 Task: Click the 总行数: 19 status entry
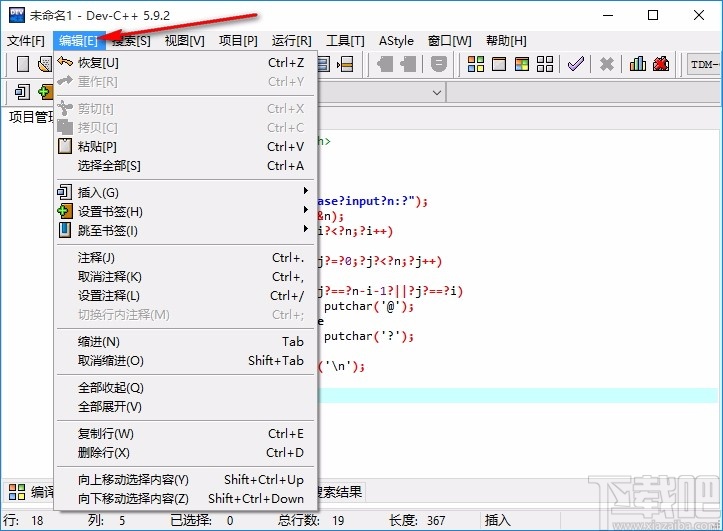[311, 520]
